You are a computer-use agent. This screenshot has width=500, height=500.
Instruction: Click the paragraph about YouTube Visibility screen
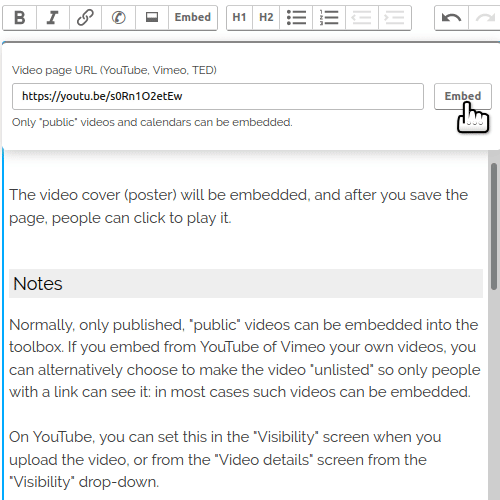point(225,459)
